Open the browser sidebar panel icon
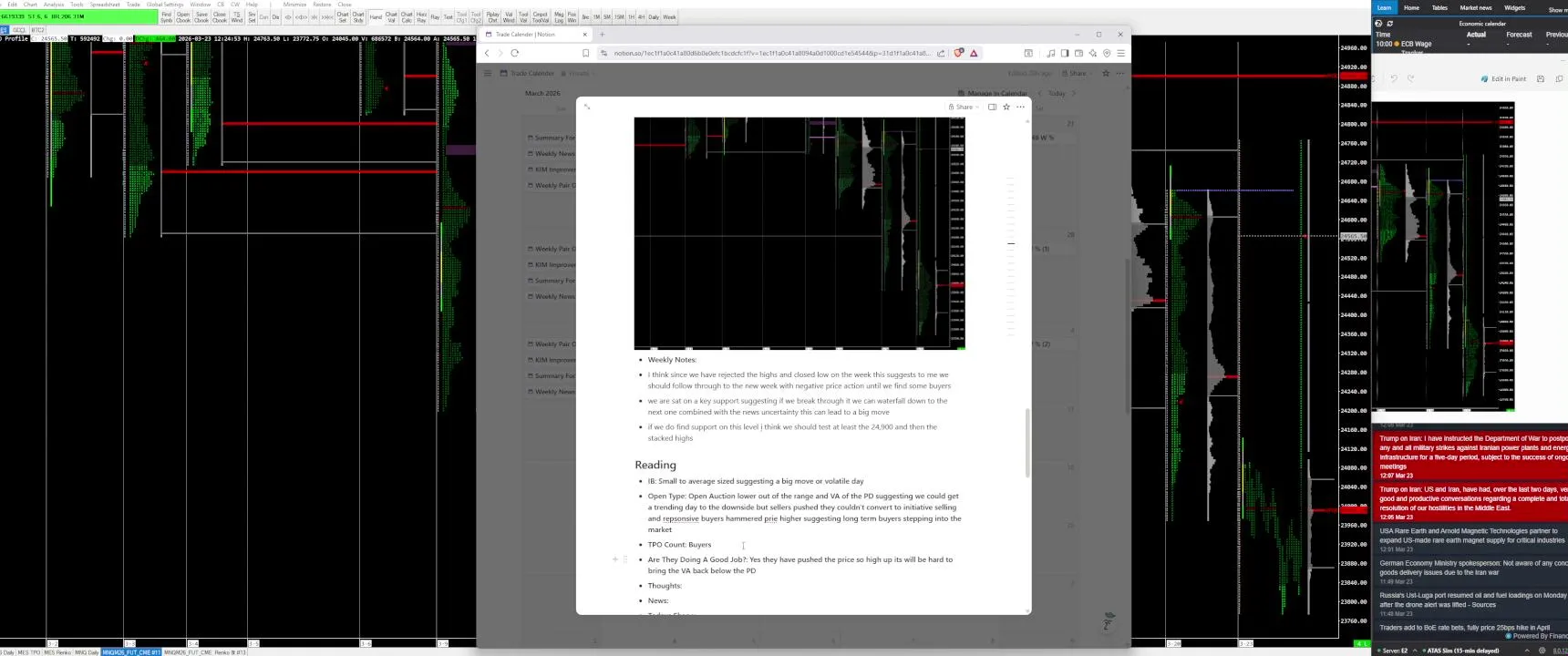This screenshot has height=656, width=1568. click(x=1065, y=53)
